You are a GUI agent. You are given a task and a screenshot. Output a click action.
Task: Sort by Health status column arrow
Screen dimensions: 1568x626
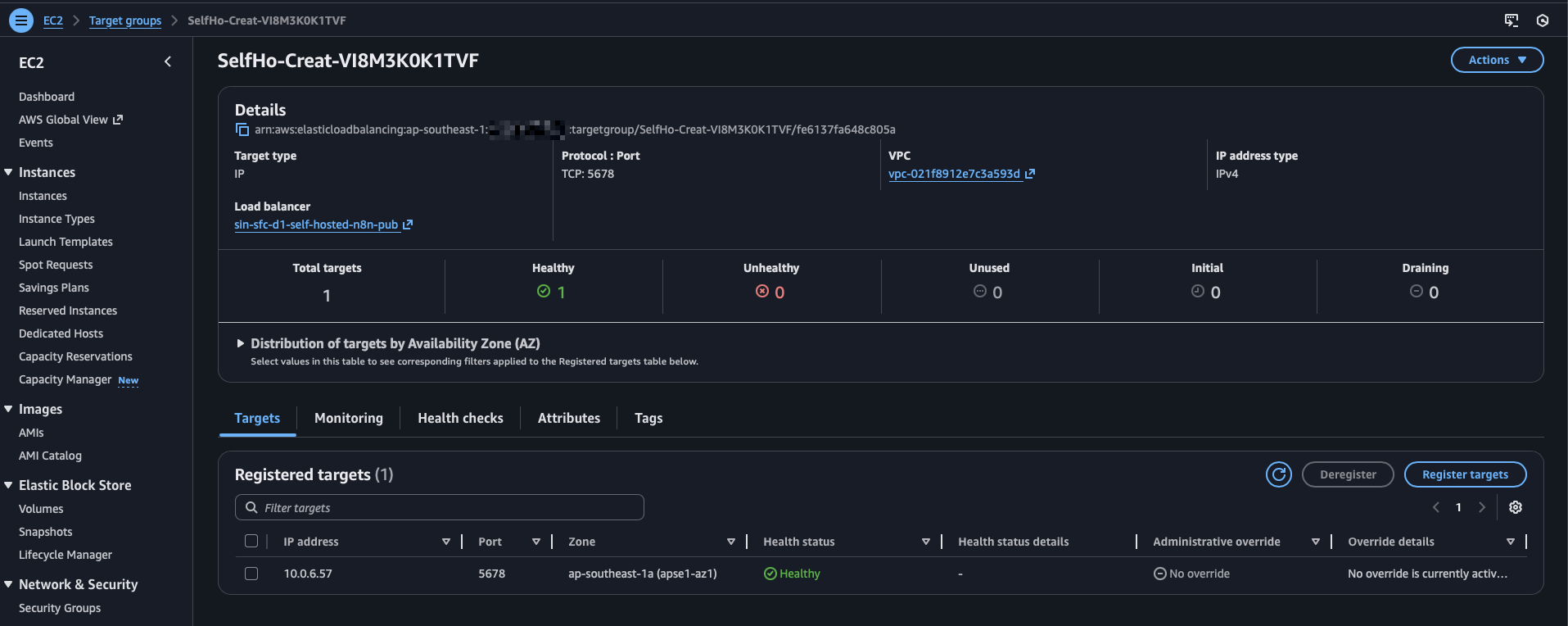pyautogui.click(x=926, y=542)
